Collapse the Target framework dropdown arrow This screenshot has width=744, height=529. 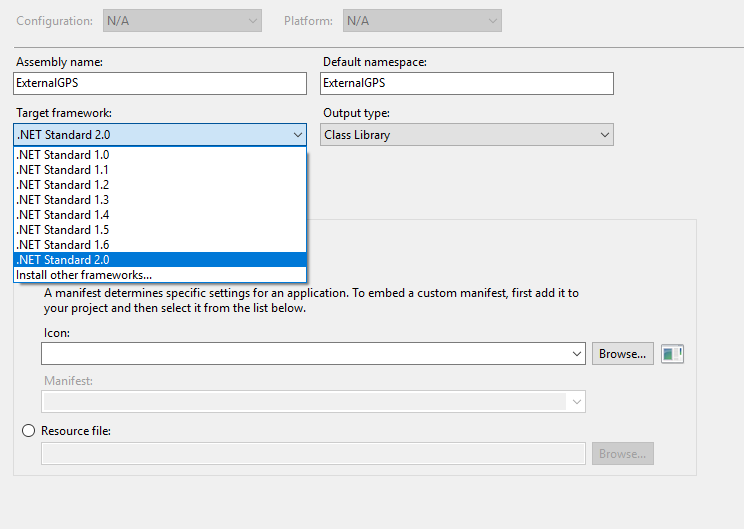(x=298, y=135)
